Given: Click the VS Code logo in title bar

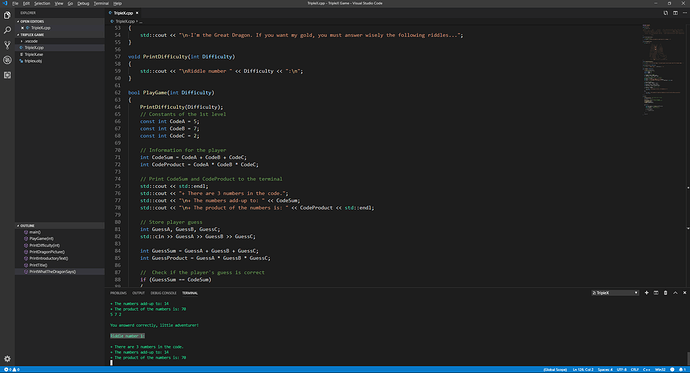Looking at the screenshot, I should (5, 3).
